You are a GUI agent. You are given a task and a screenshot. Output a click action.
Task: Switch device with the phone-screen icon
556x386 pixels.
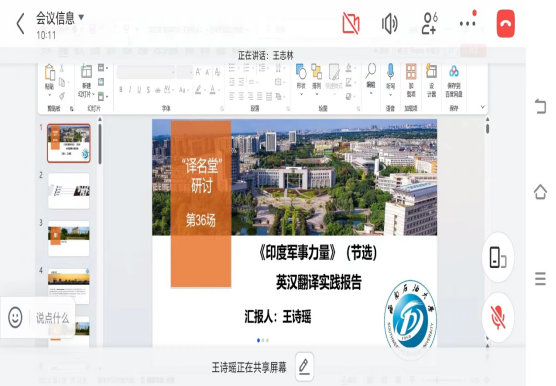(498, 257)
